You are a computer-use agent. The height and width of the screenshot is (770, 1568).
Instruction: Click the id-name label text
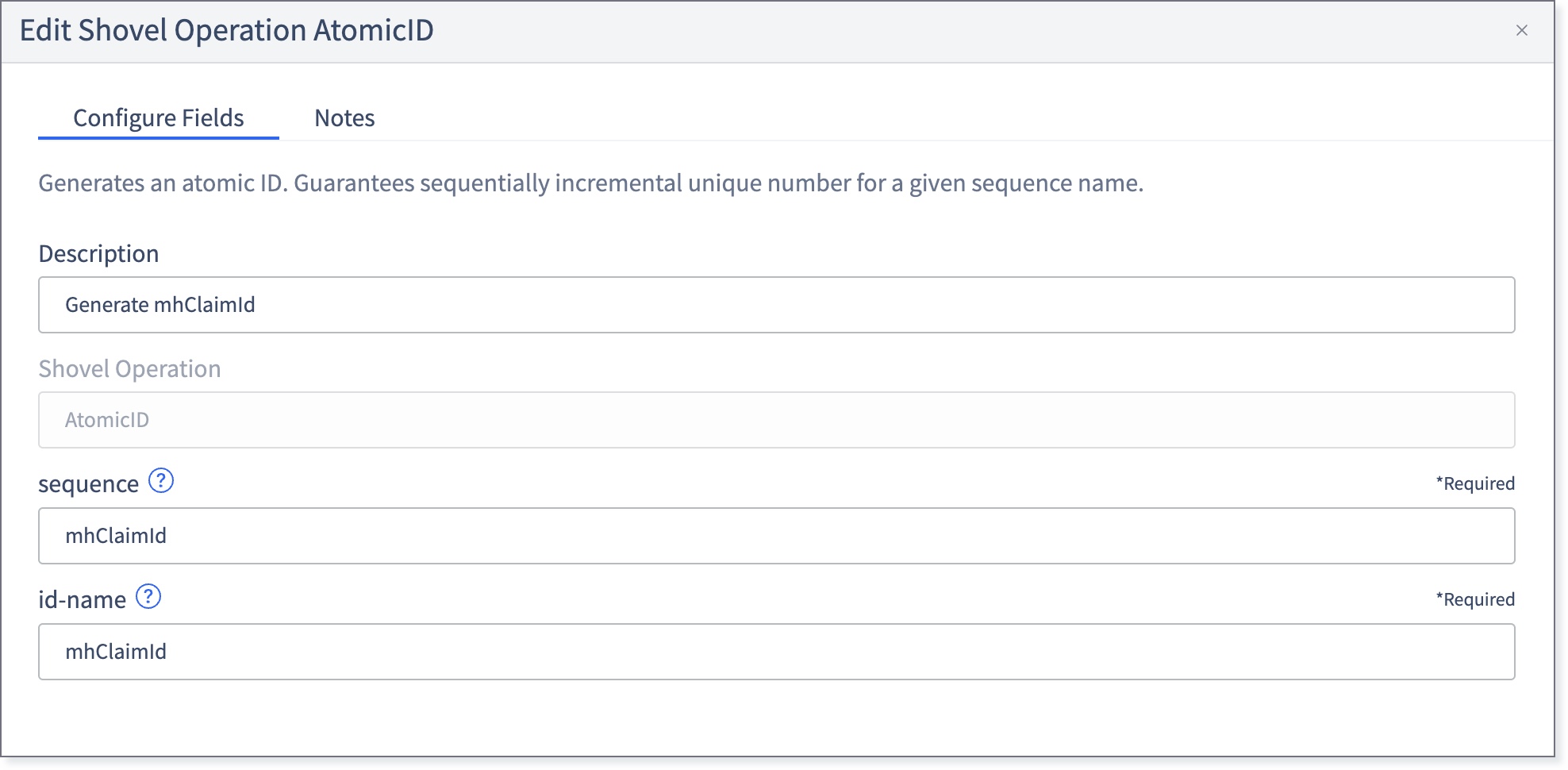tap(82, 600)
